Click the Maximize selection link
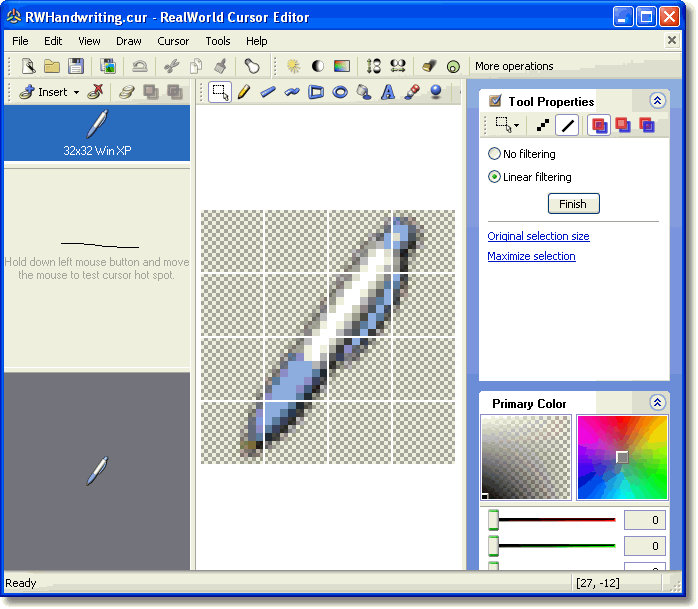Image resolution: width=698 pixels, height=609 pixels. click(x=532, y=256)
